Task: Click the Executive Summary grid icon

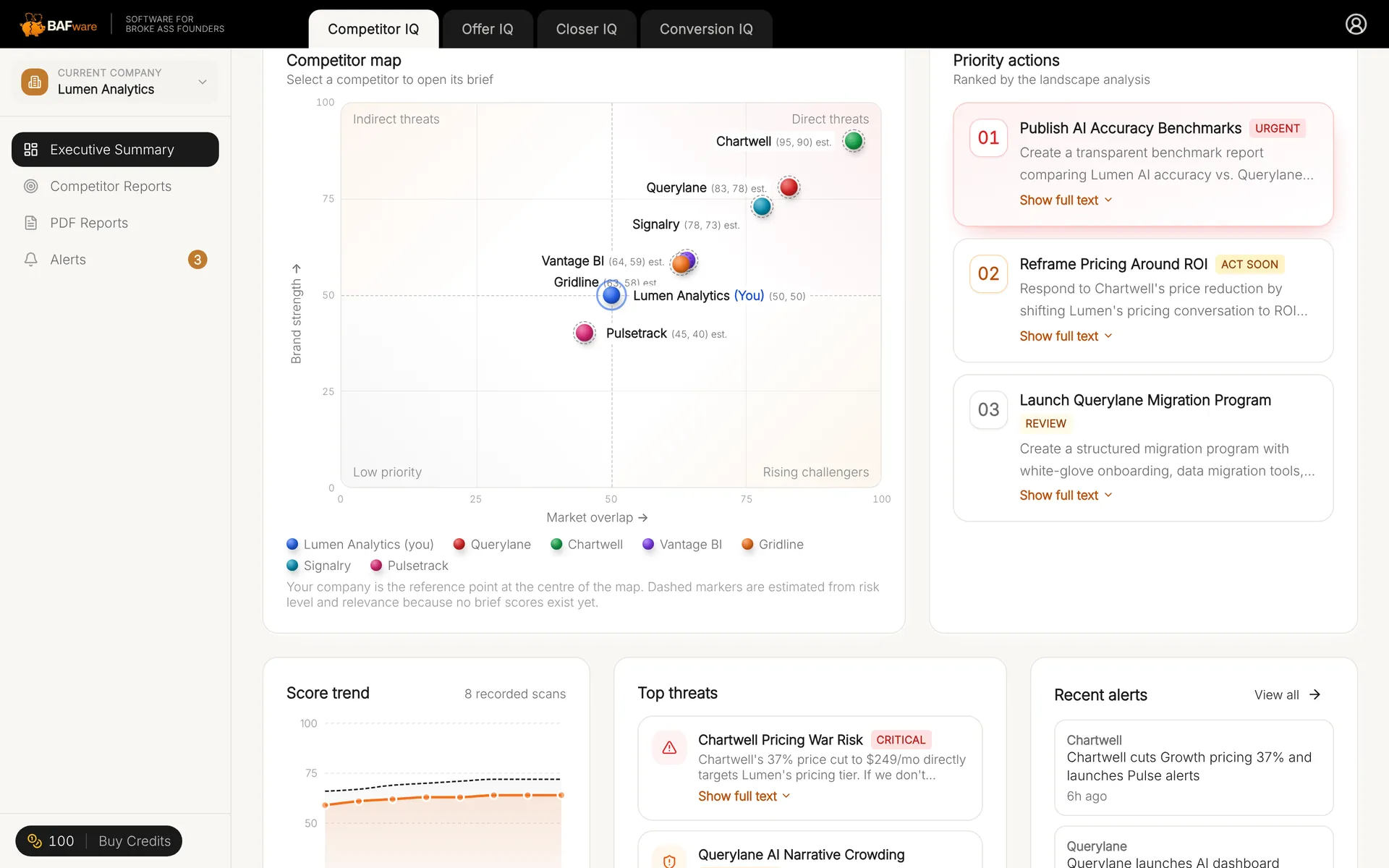Action: 30,150
